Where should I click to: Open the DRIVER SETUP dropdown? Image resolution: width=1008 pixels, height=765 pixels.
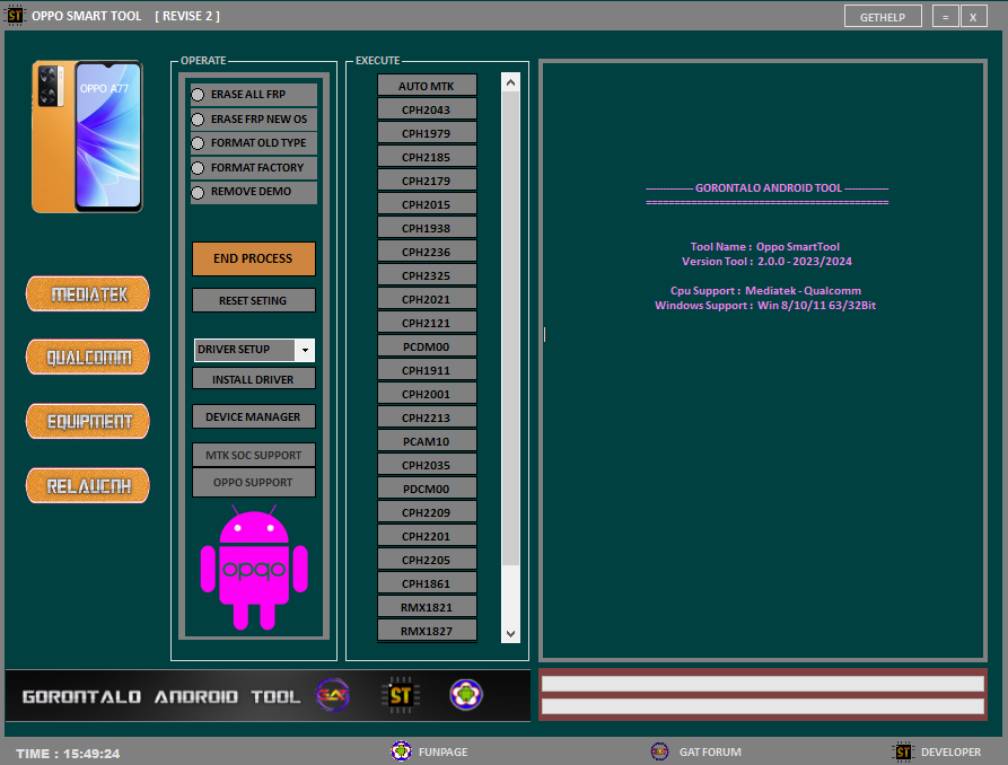pos(254,350)
